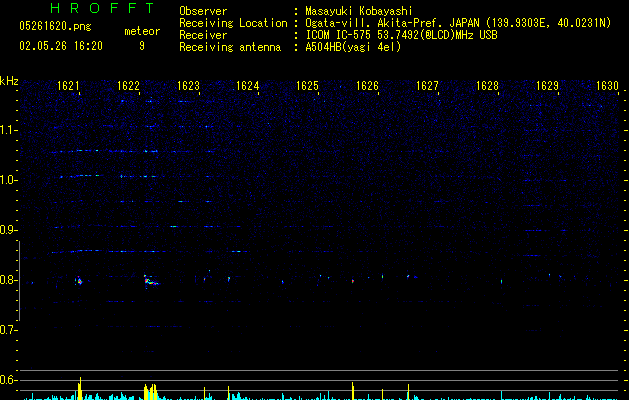Screen dimensions: 629x400
Task: Click the Ogata-vill. Akita-Pref. JAPAN location text
Action: [458, 23]
